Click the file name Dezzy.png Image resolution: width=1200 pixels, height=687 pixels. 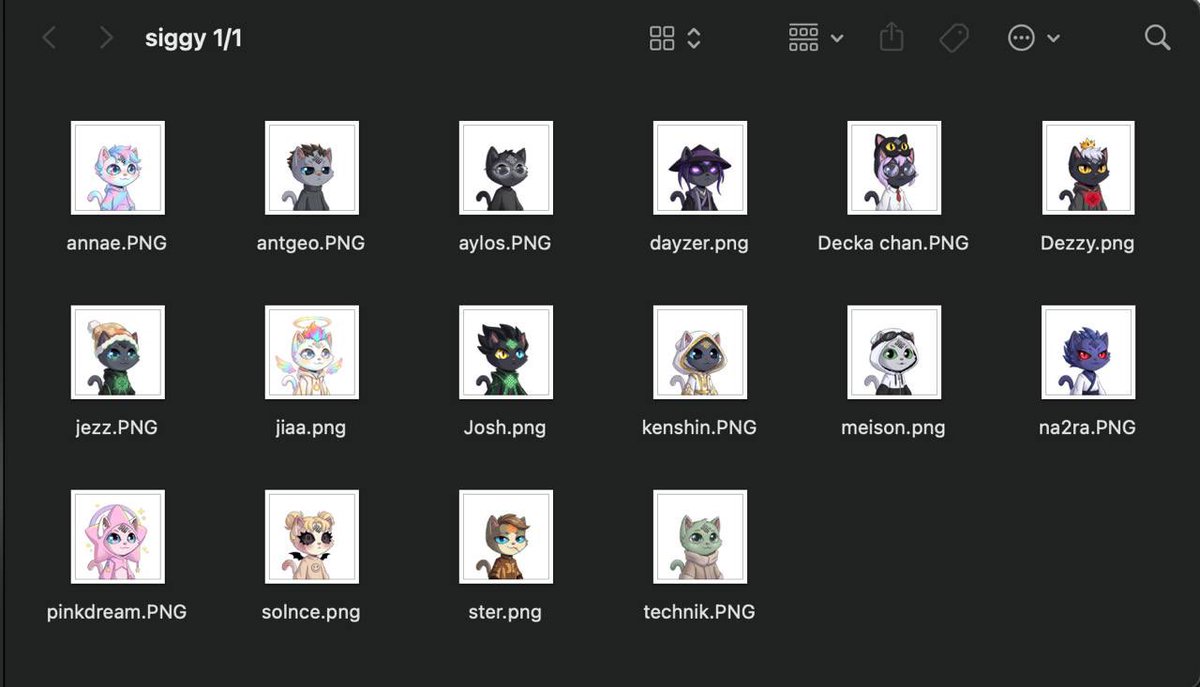1087,243
